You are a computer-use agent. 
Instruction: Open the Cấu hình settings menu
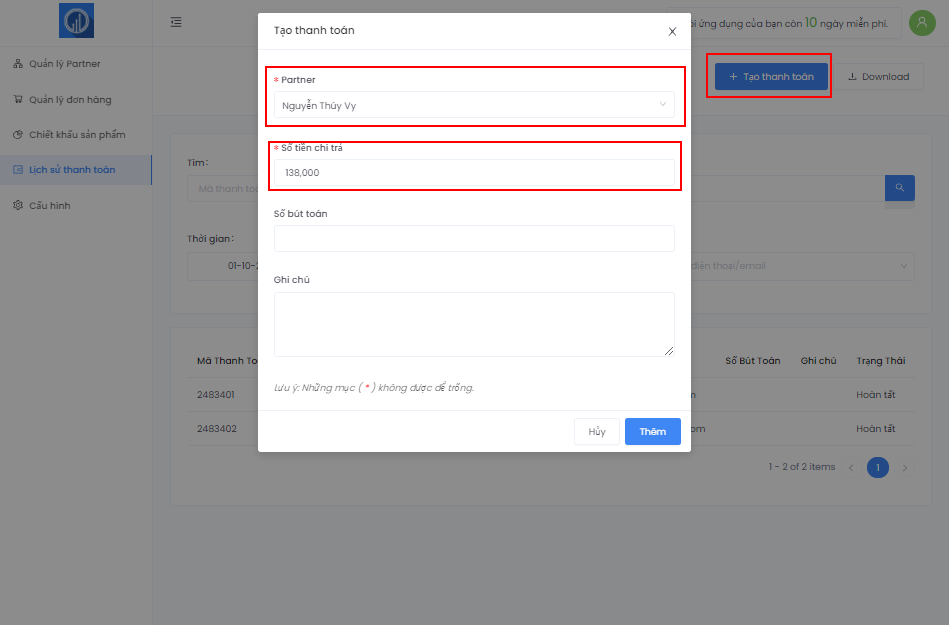coord(50,206)
